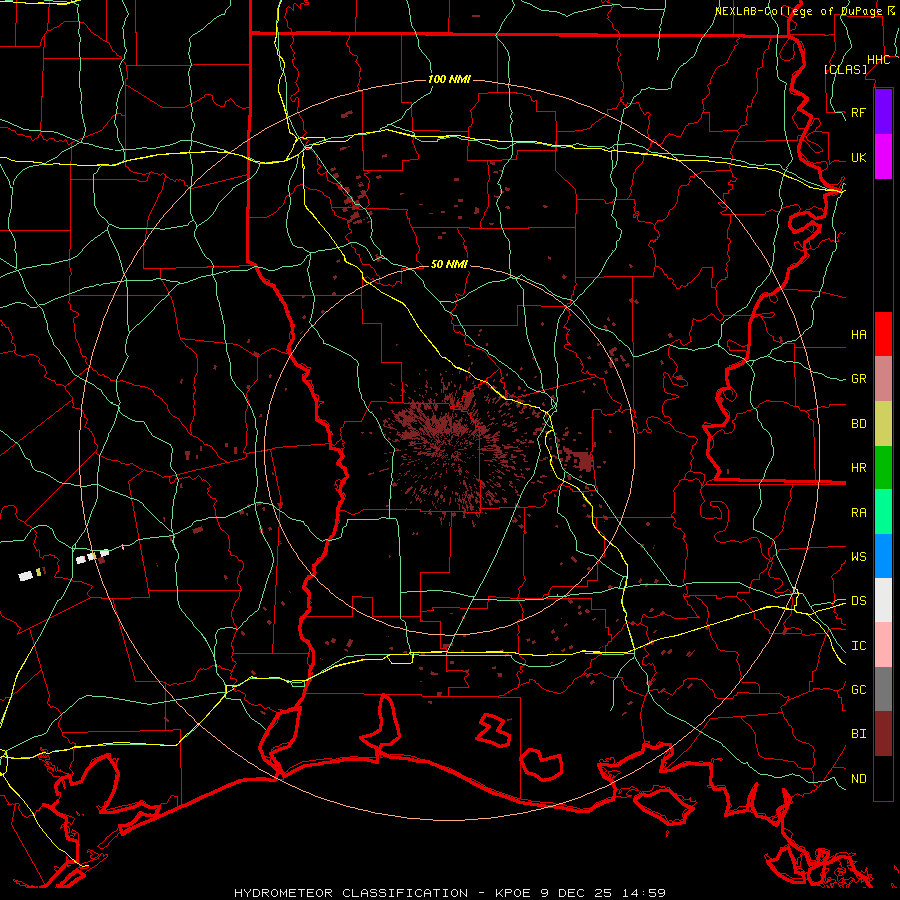900x900 pixels.
Task: Click the white DS legend color block
Action: tap(883, 600)
